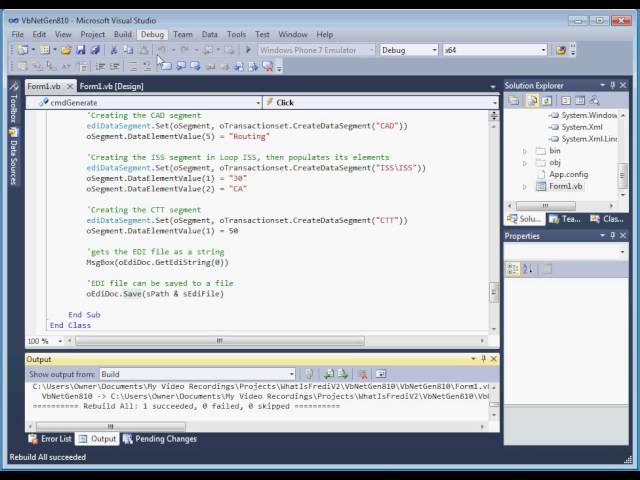
Task: Clear all text in the Output window
Action: [362, 374]
